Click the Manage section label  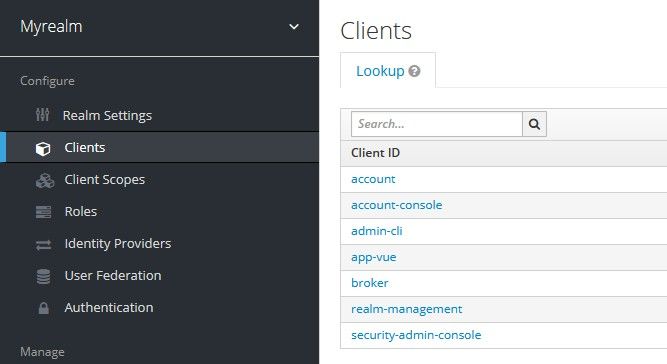(42, 352)
